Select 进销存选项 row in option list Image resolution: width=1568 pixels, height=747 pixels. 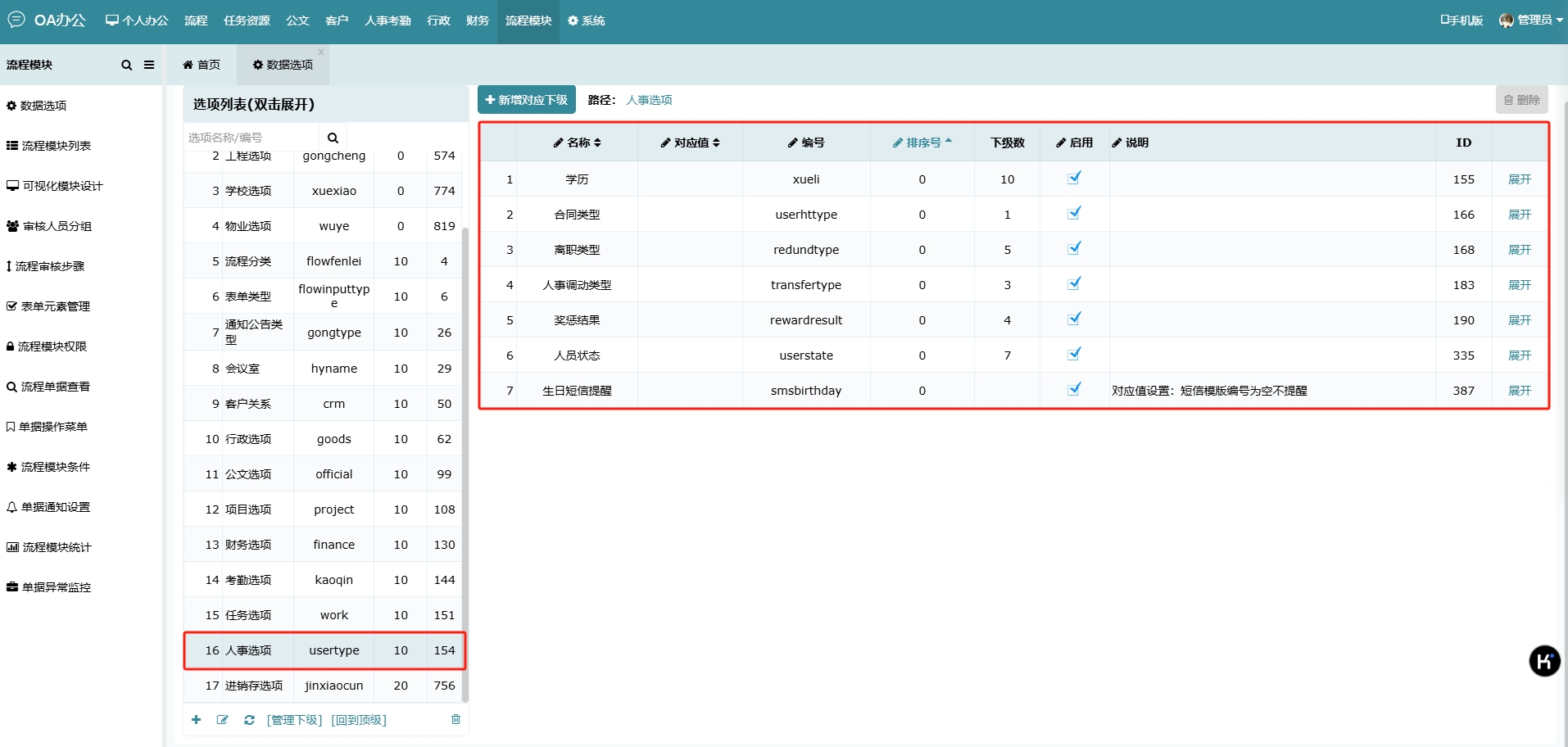tap(323, 686)
